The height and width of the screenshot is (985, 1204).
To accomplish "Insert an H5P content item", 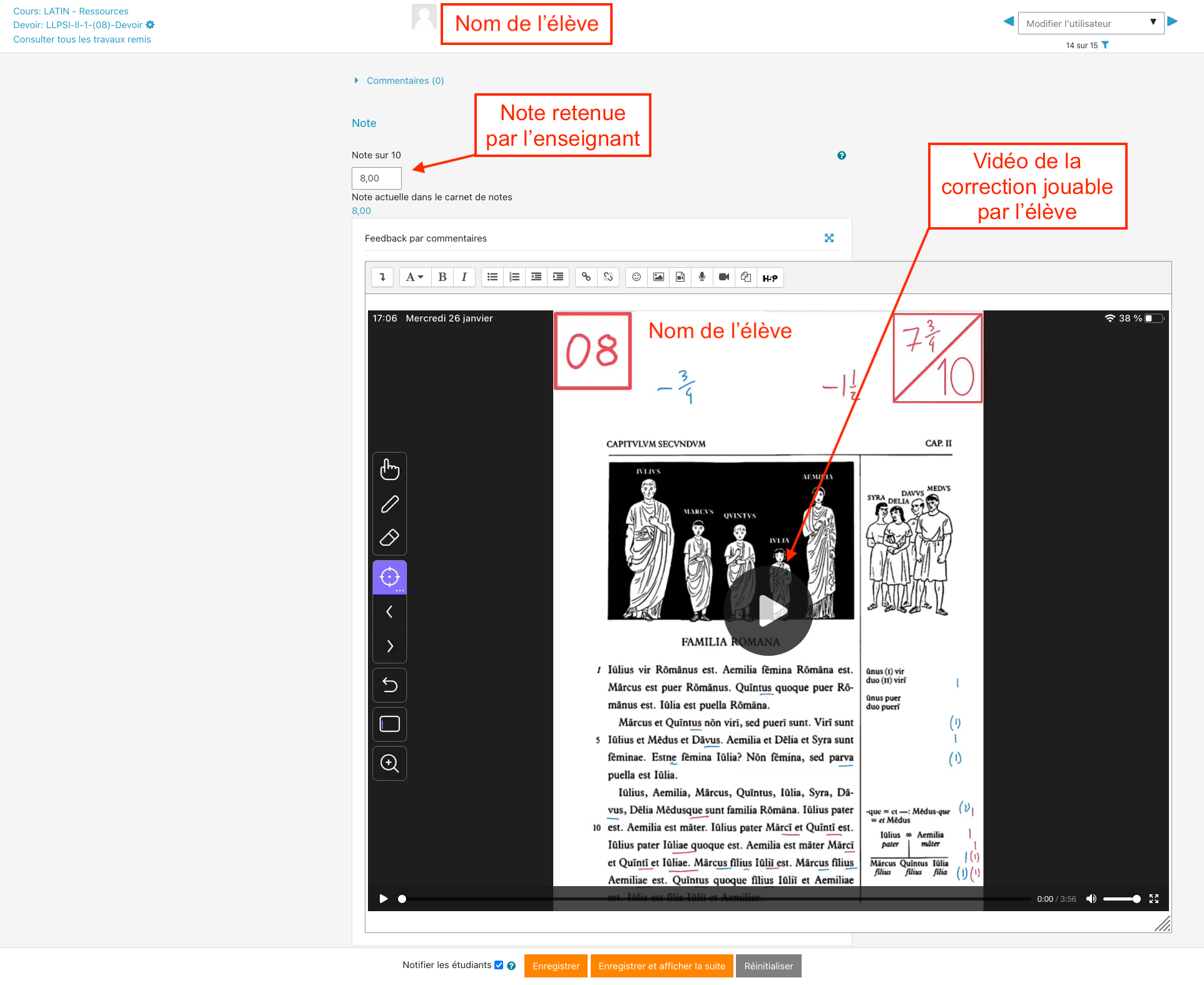I will point(770,278).
